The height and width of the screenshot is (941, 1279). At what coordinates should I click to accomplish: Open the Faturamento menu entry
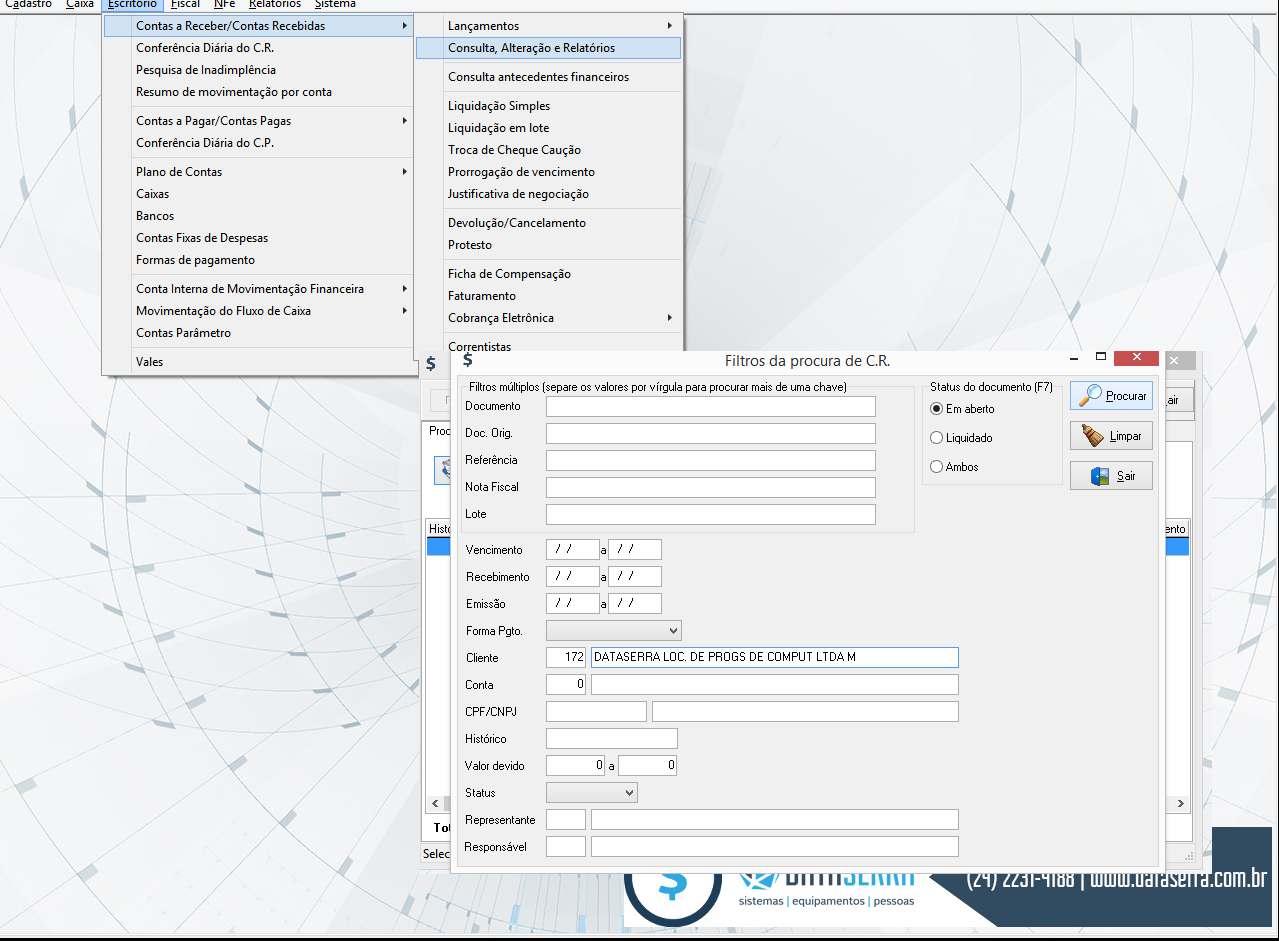549,296
